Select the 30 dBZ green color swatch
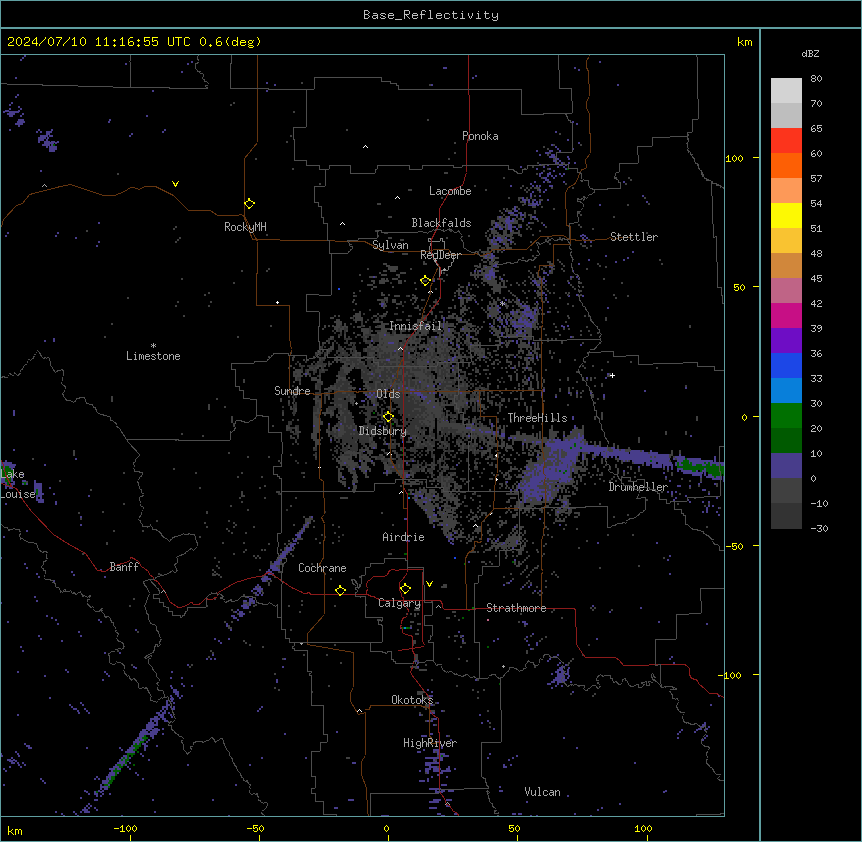This screenshot has width=862, height=842. click(x=786, y=416)
